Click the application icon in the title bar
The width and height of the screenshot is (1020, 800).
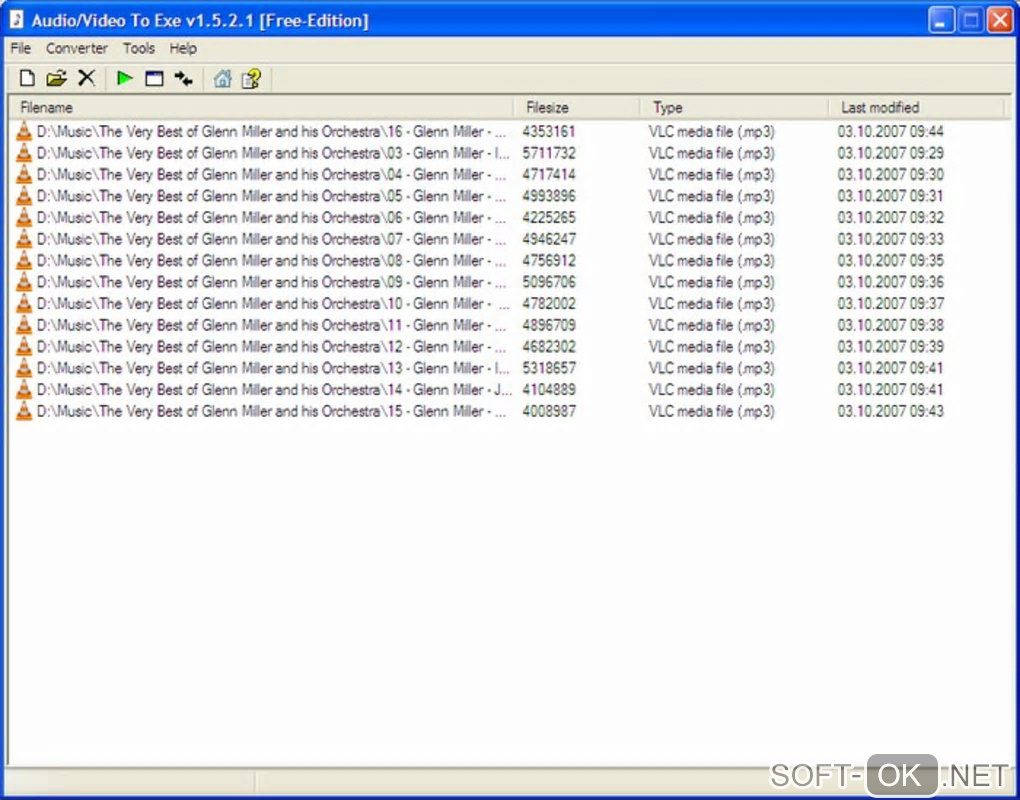coord(17,20)
